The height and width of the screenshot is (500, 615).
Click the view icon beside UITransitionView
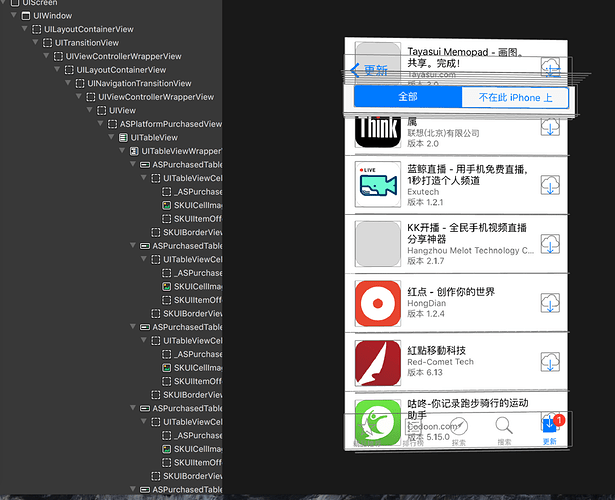point(47,43)
